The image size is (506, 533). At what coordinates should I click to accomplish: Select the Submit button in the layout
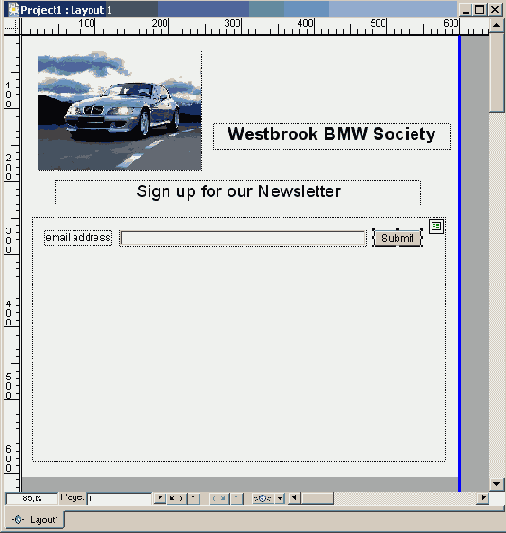pos(397,238)
